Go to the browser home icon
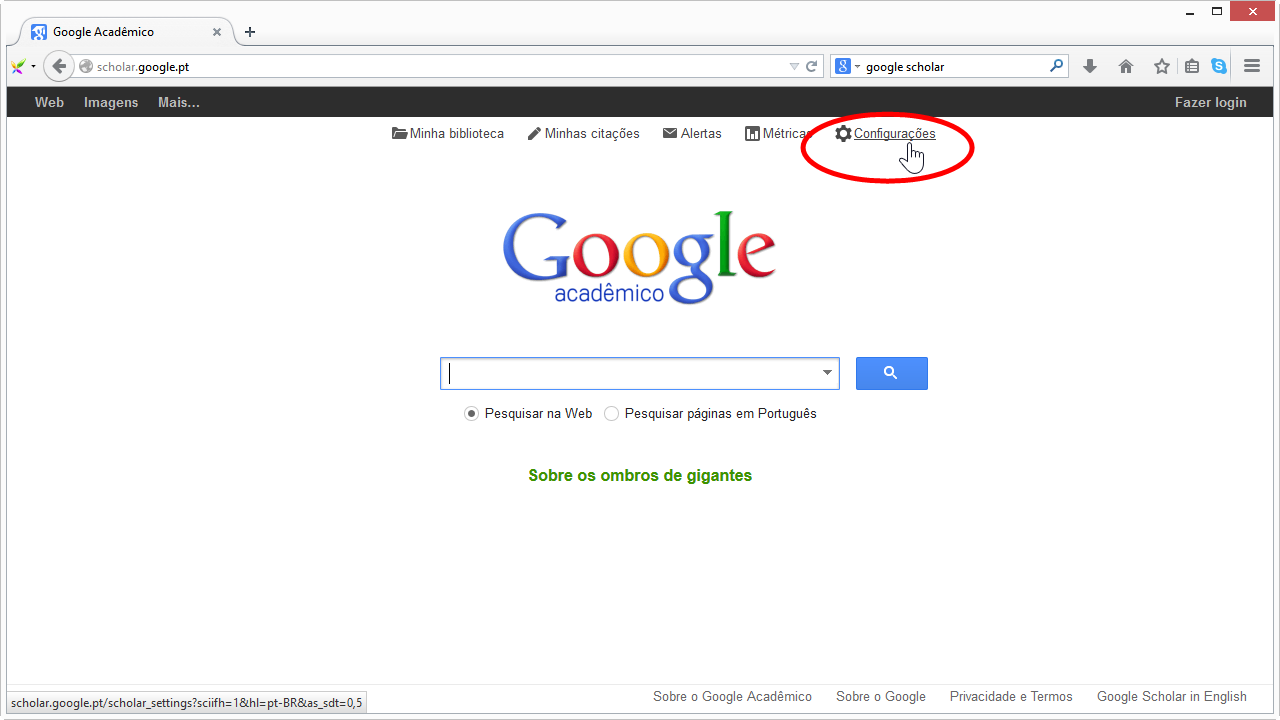Image resolution: width=1280 pixels, height=720 pixels. (x=1126, y=67)
